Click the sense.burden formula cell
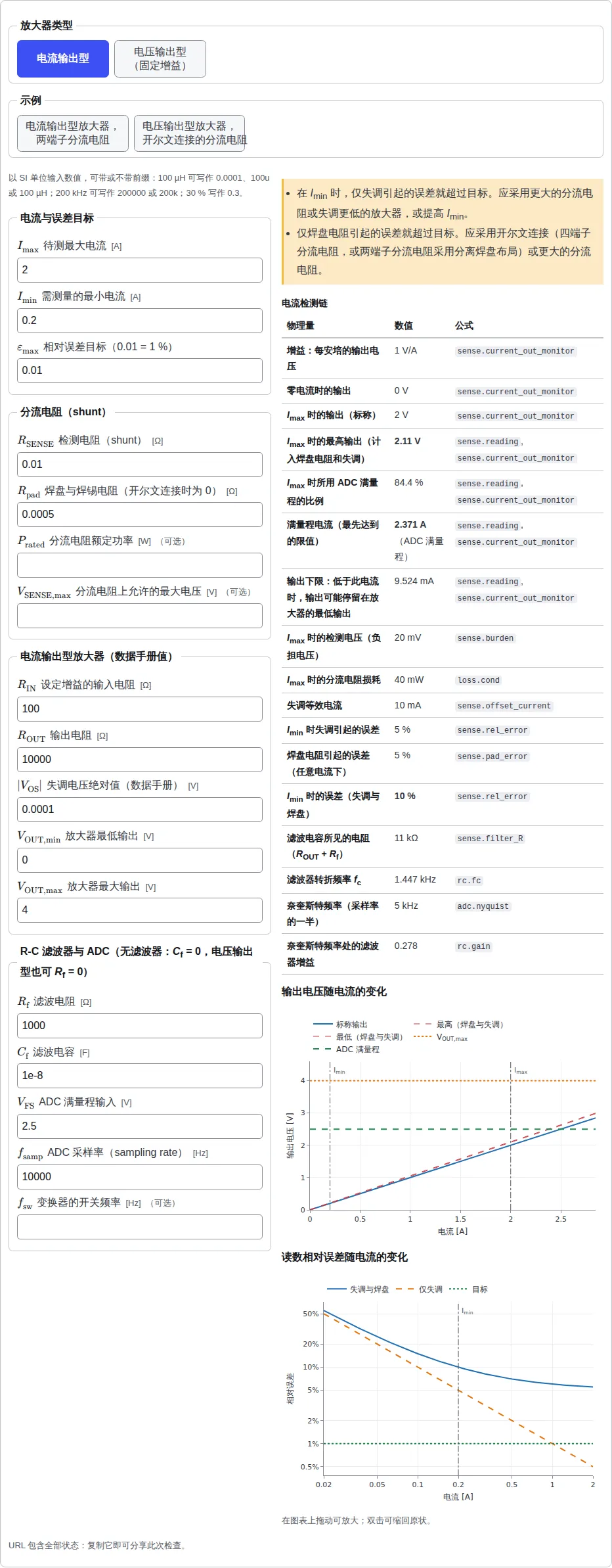This screenshot has width=612, height=1568. (486, 638)
